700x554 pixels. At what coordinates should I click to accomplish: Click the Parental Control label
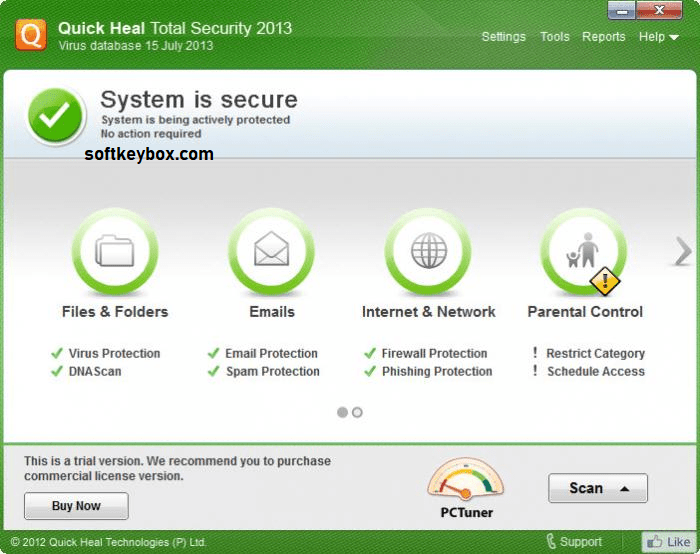[585, 312]
